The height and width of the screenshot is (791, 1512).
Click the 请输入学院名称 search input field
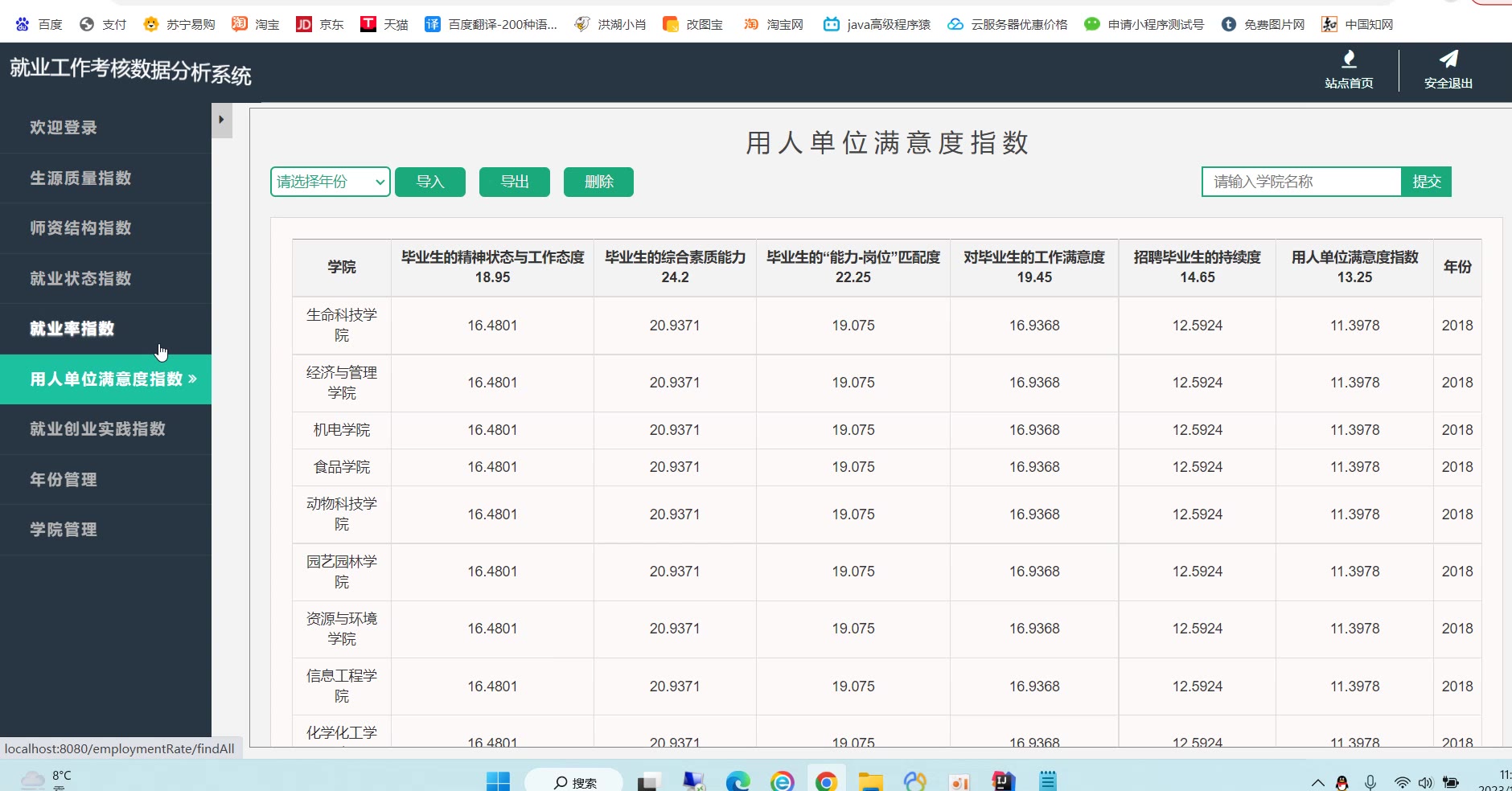tap(1301, 182)
